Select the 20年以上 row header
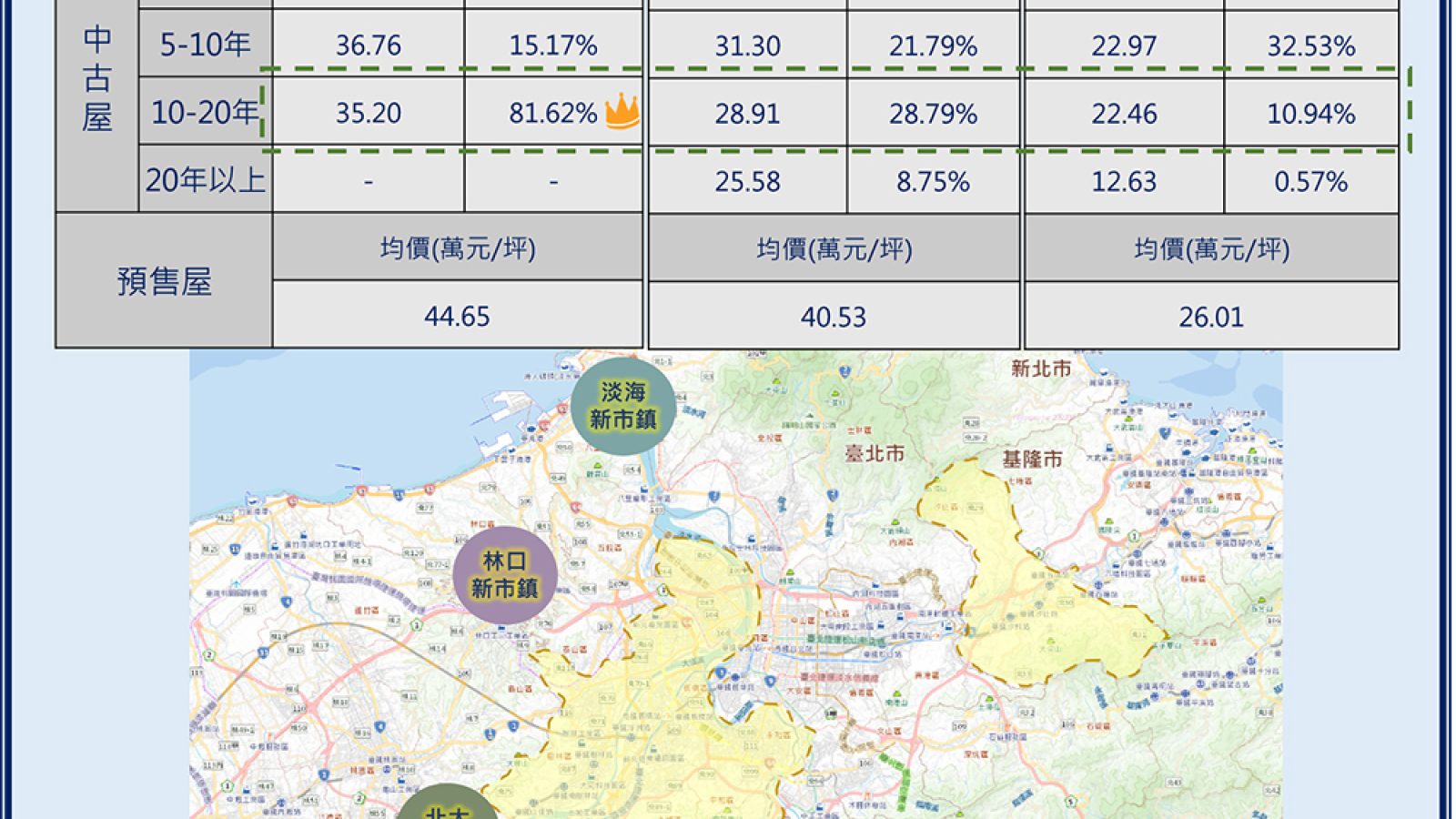This screenshot has width=1456, height=819. point(206,180)
